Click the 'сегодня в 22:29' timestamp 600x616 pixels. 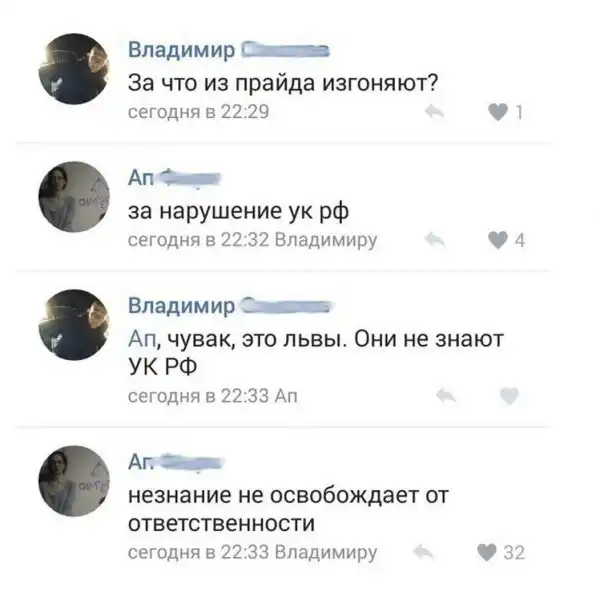click(198, 112)
